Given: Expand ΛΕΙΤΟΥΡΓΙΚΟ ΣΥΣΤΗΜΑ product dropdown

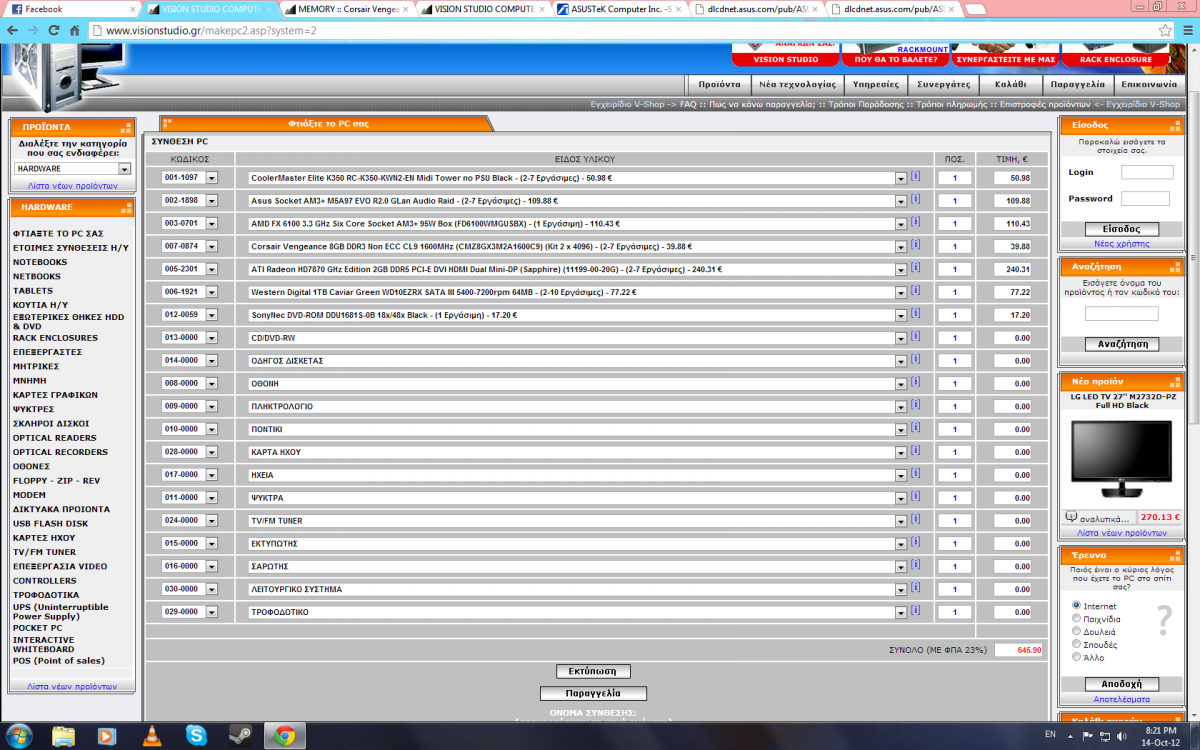Looking at the screenshot, I should [x=901, y=590].
